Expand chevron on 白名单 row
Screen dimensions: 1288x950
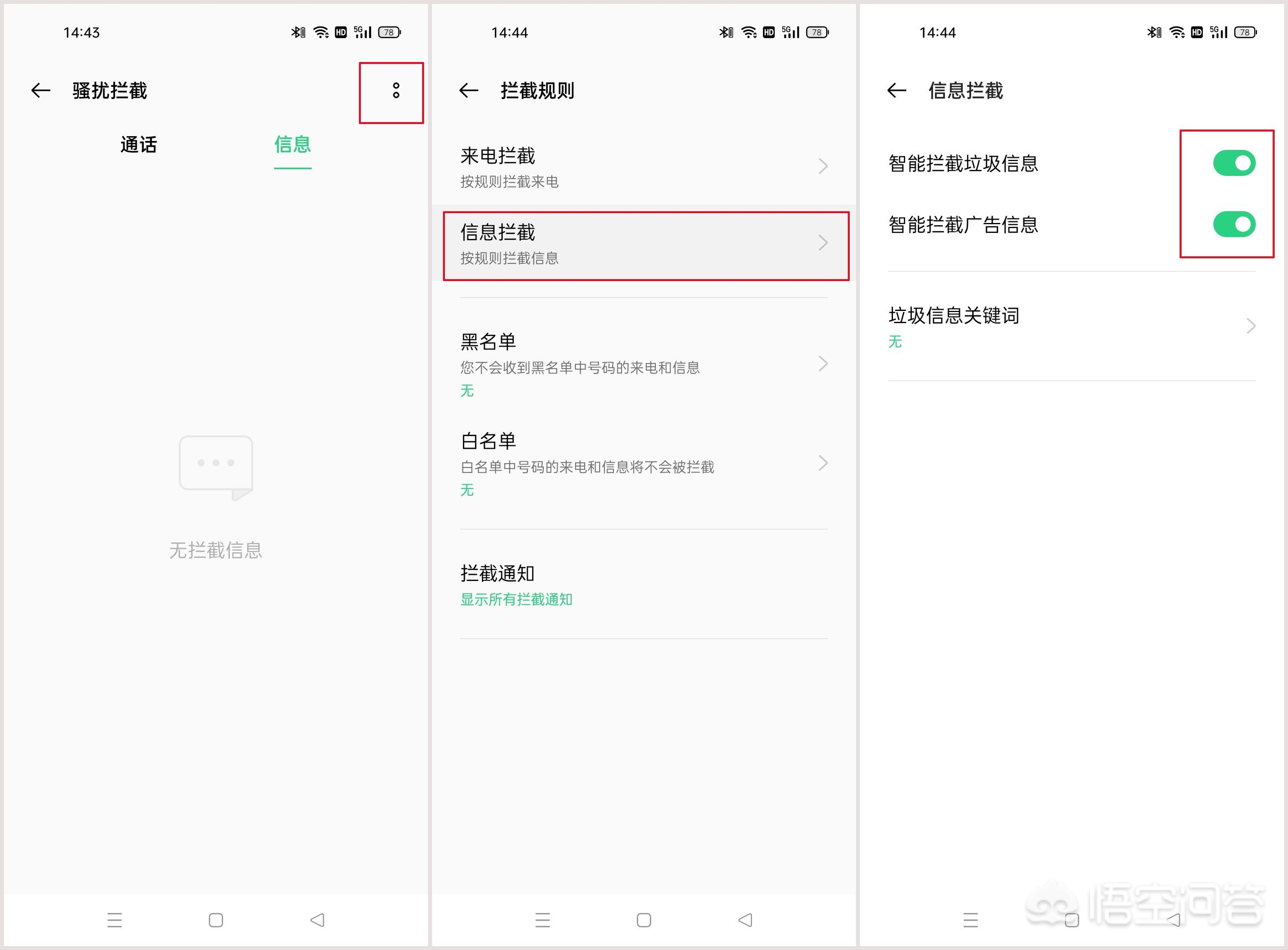pos(823,463)
